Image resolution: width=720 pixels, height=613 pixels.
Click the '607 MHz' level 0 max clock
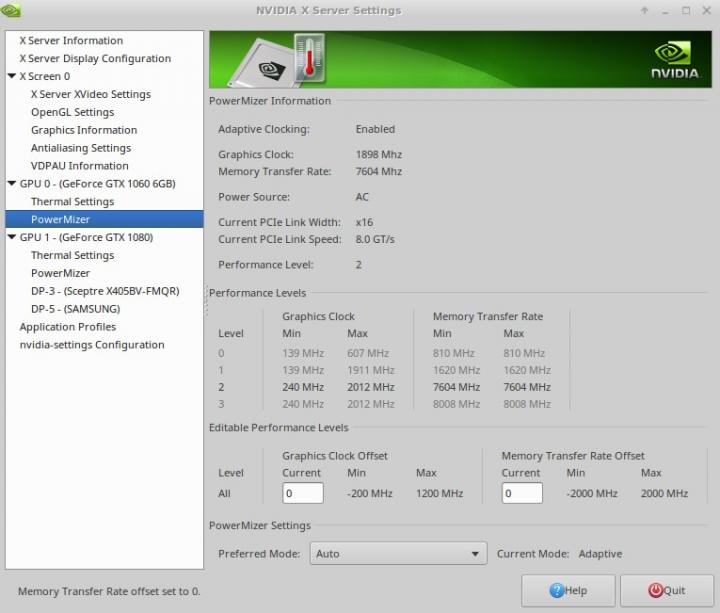(x=368, y=353)
